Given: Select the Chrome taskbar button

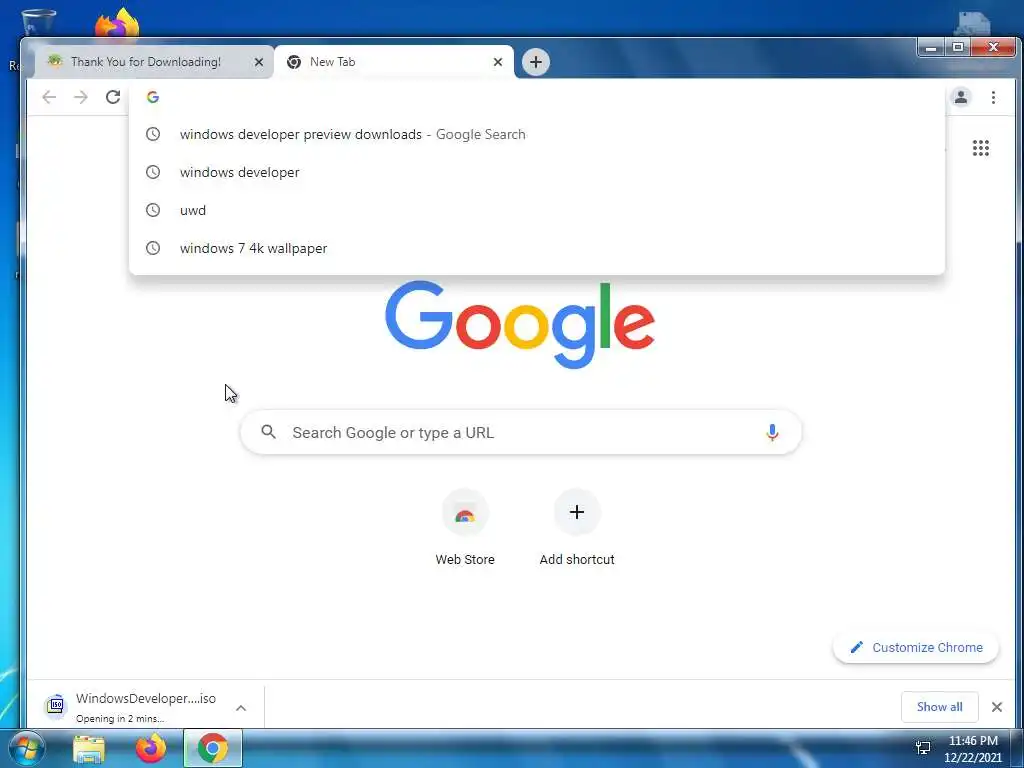Looking at the screenshot, I should (x=213, y=748).
